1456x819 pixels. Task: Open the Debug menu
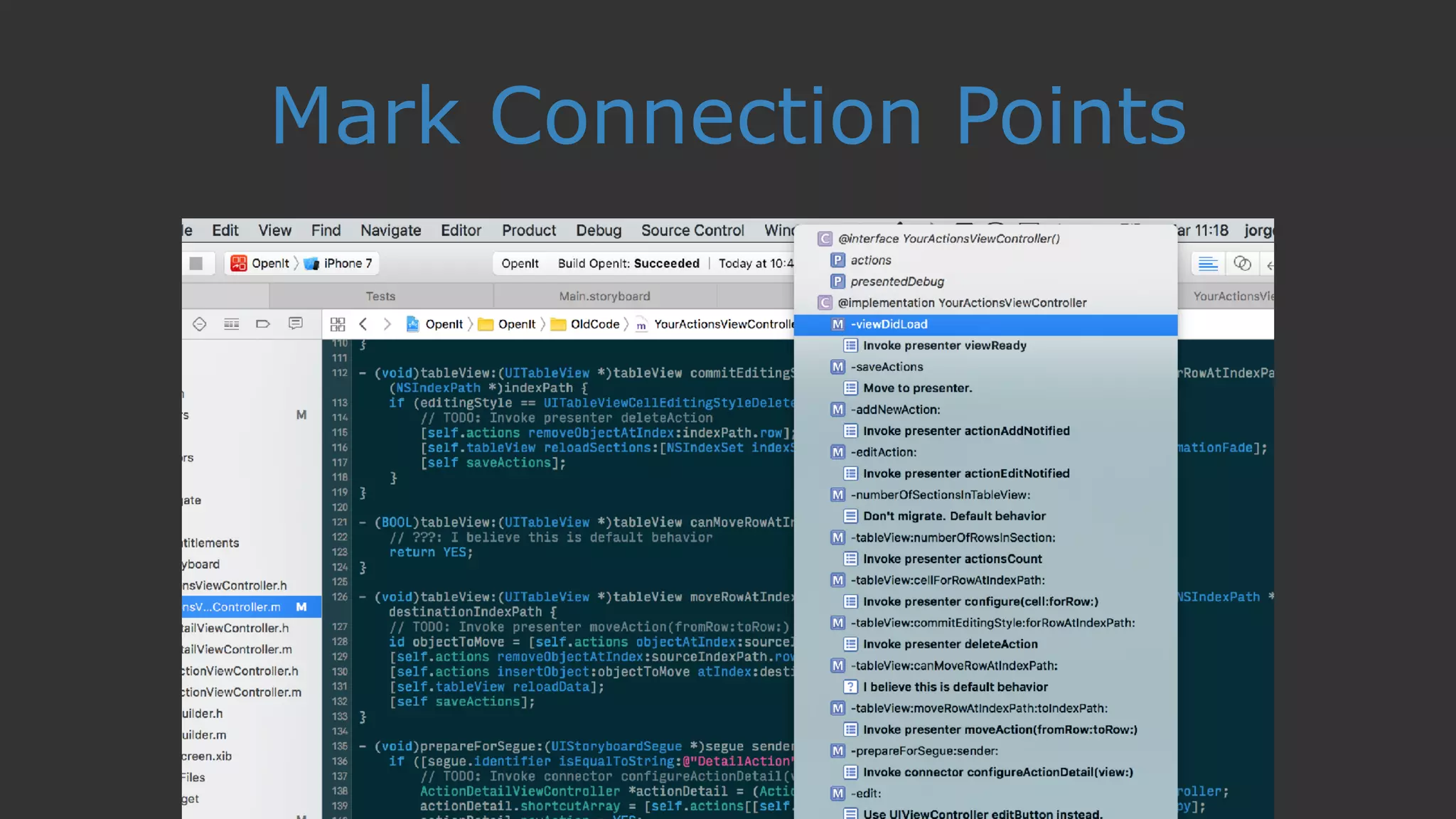point(599,230)
